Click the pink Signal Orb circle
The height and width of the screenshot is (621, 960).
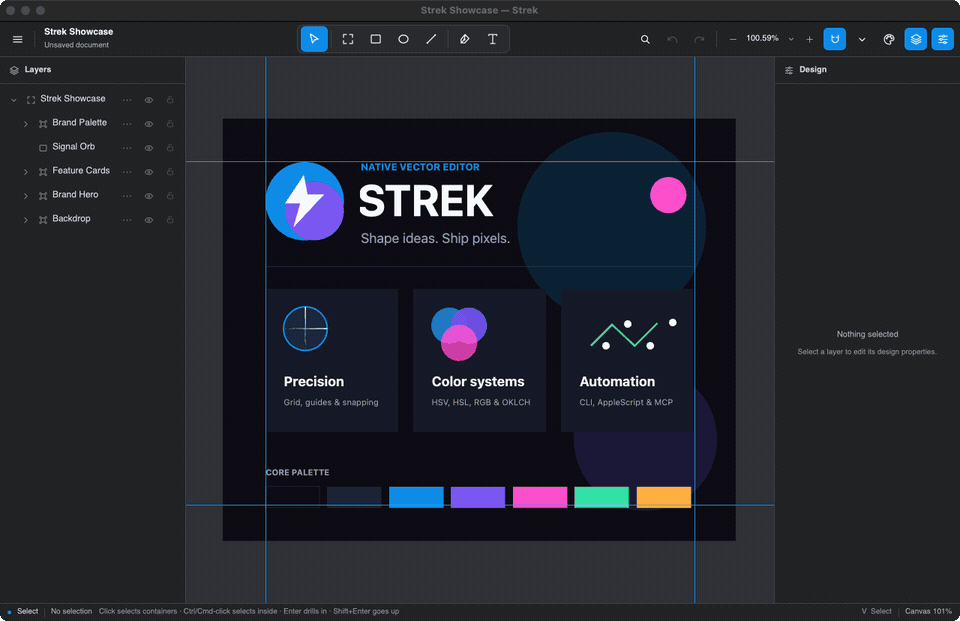pyautogui.click(x=668, y=195)
